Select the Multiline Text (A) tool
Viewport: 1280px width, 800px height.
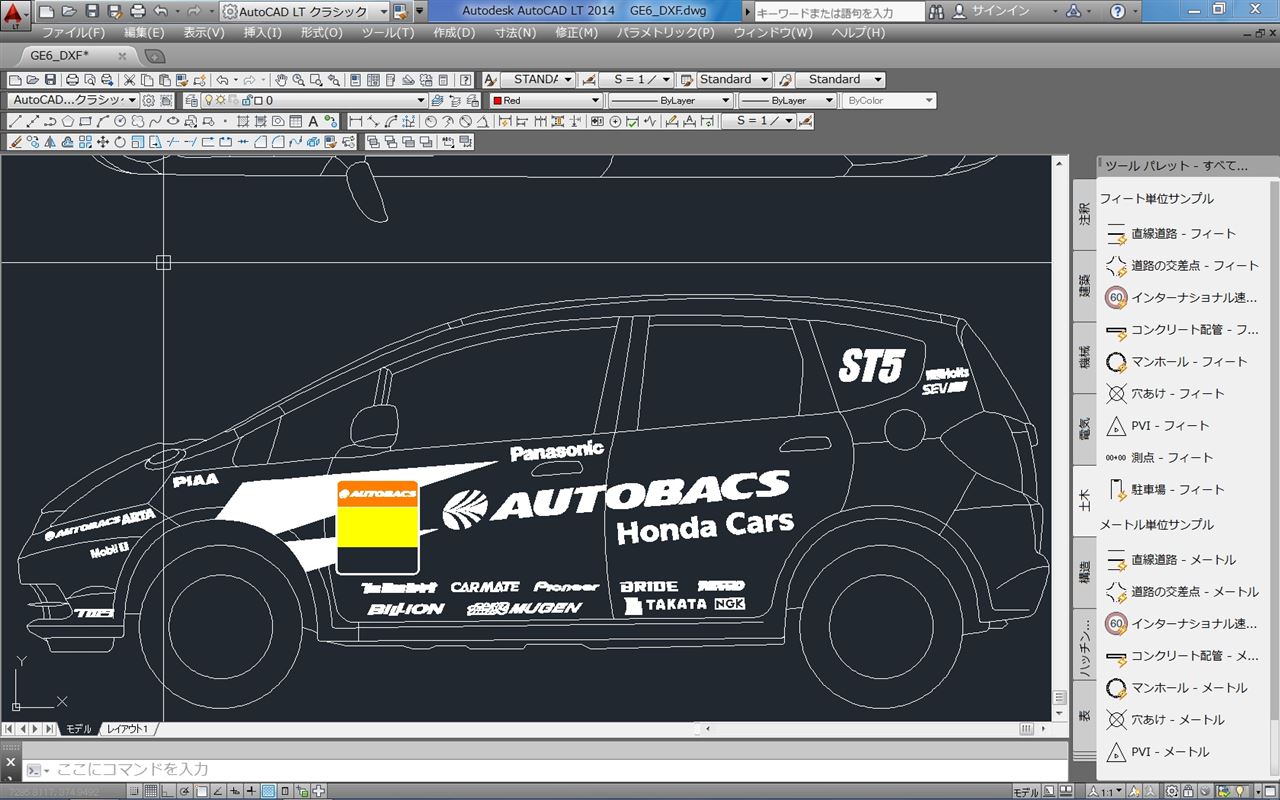313,121
